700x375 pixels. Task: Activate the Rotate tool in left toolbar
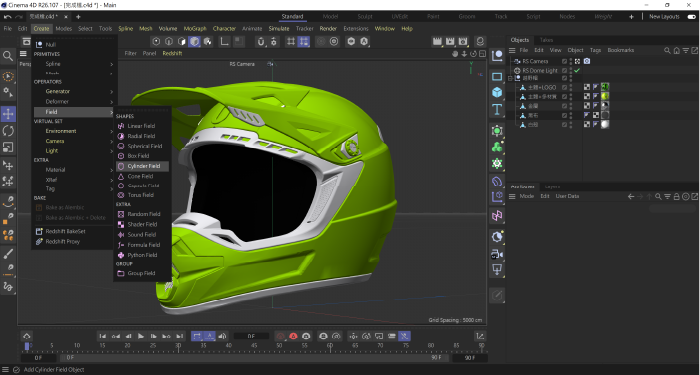pos(8,131)
